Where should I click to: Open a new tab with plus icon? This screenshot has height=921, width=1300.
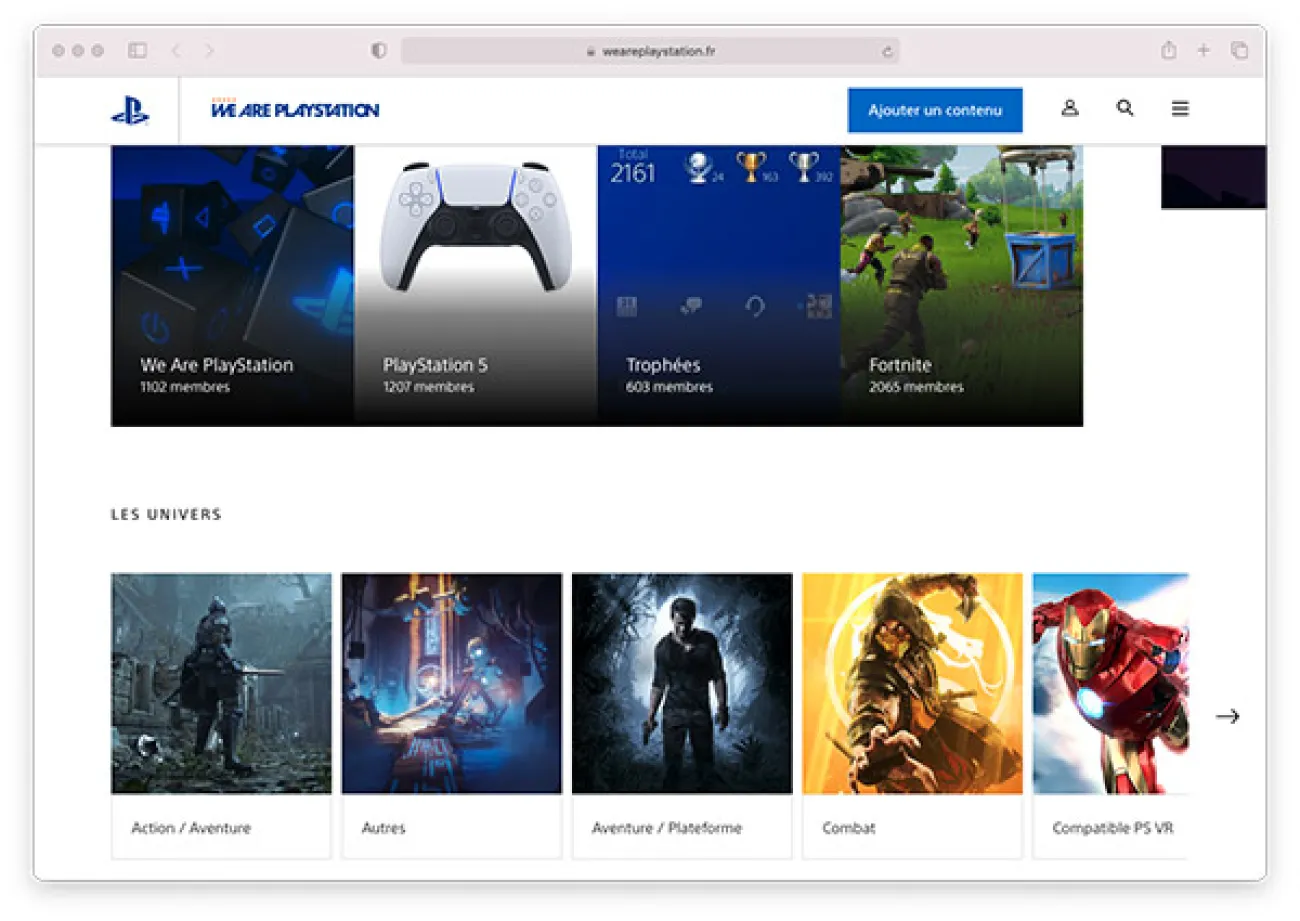coord(1204,50)
